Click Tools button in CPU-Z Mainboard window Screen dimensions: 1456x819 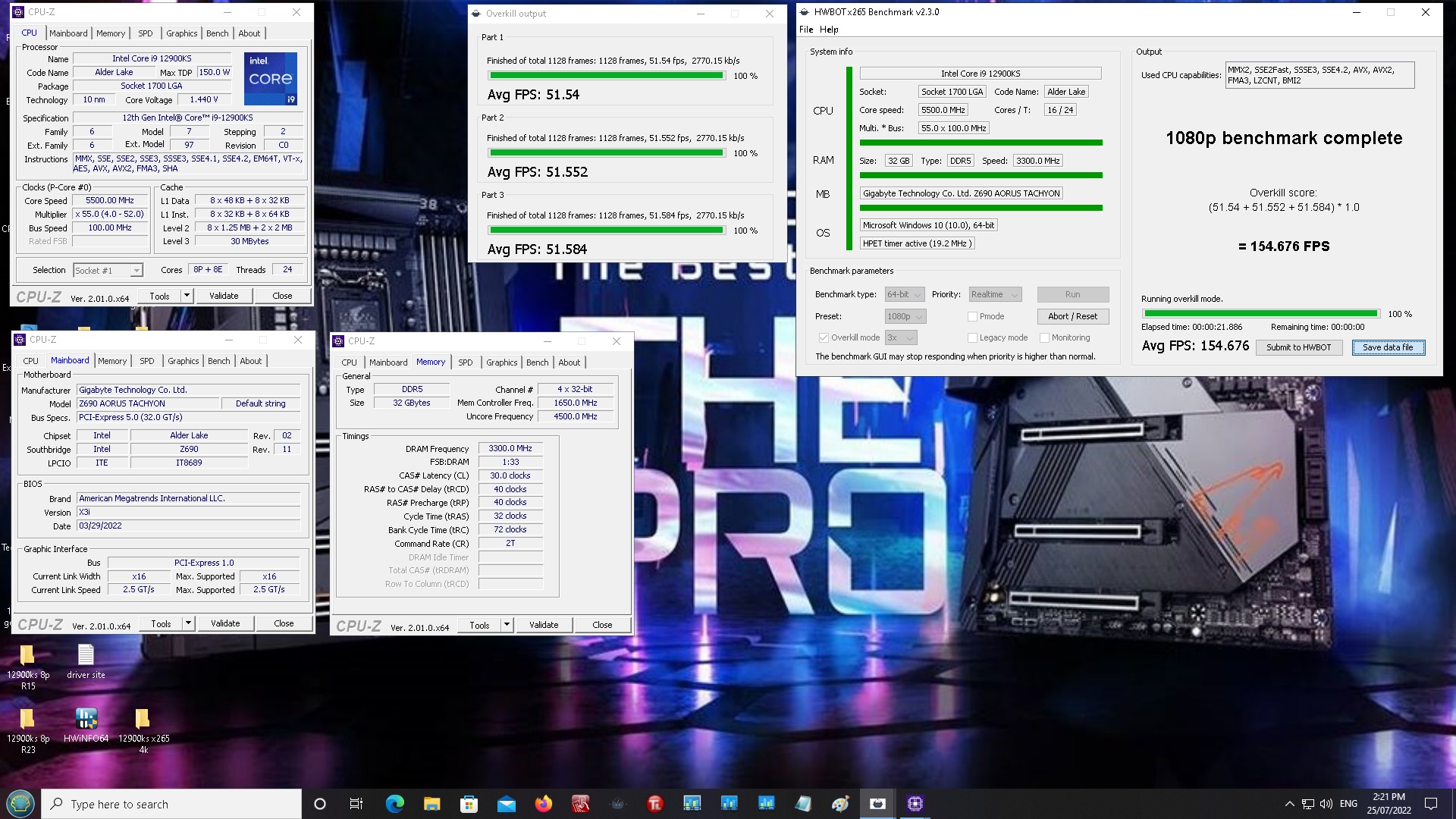[x=161, y=623]
